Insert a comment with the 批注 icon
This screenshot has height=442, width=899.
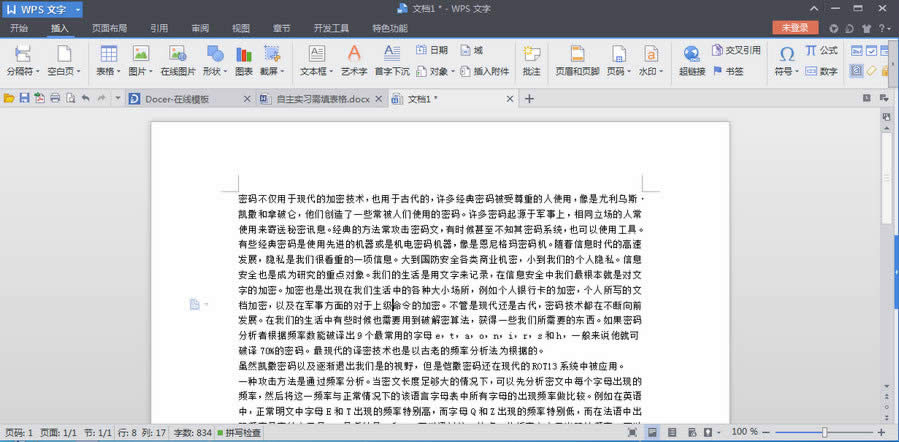coord(531,60)
